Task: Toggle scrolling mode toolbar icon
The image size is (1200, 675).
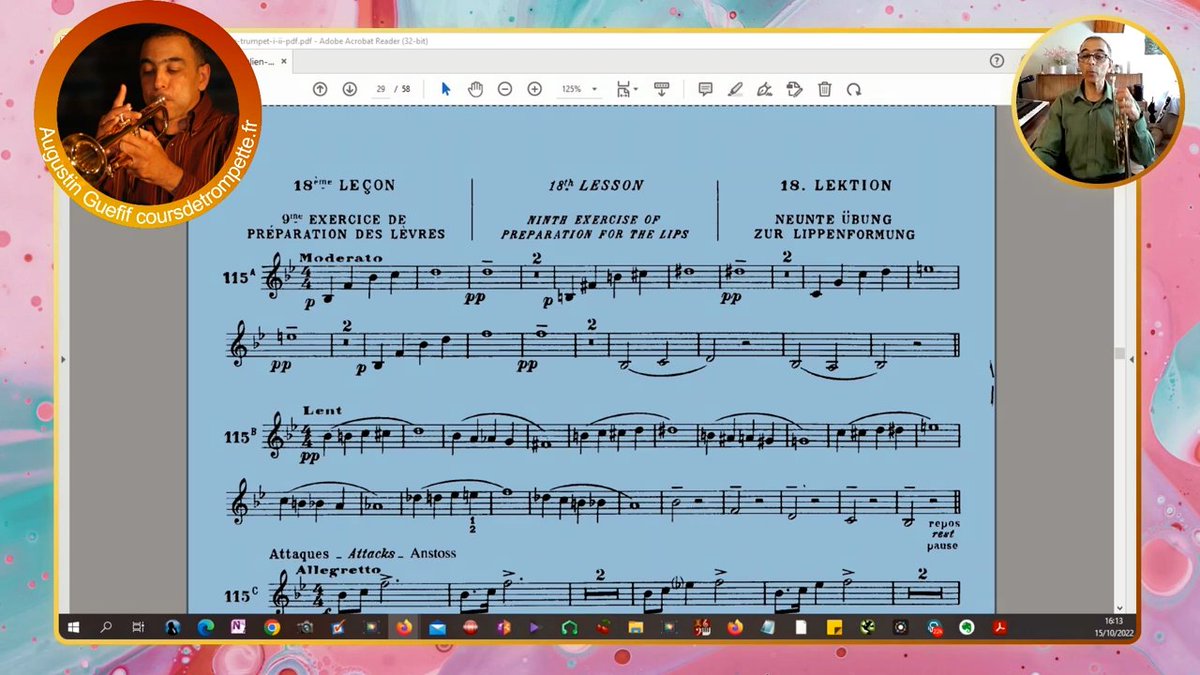Action: point(661,89)
